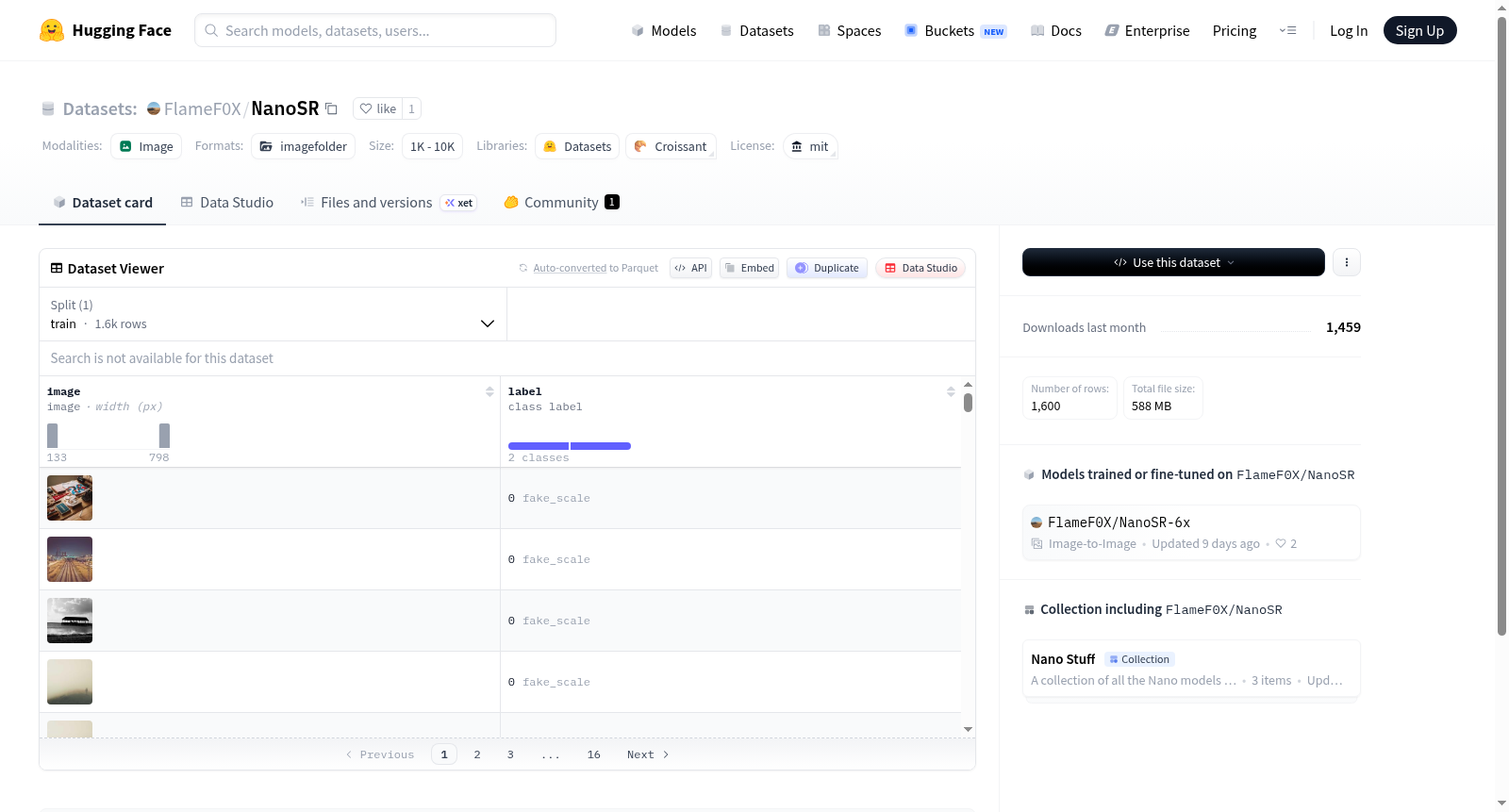The width and height of the screenshot is (1509, 812).
Task: Expand the Use this dataset menu
Action: point(1173,262)
